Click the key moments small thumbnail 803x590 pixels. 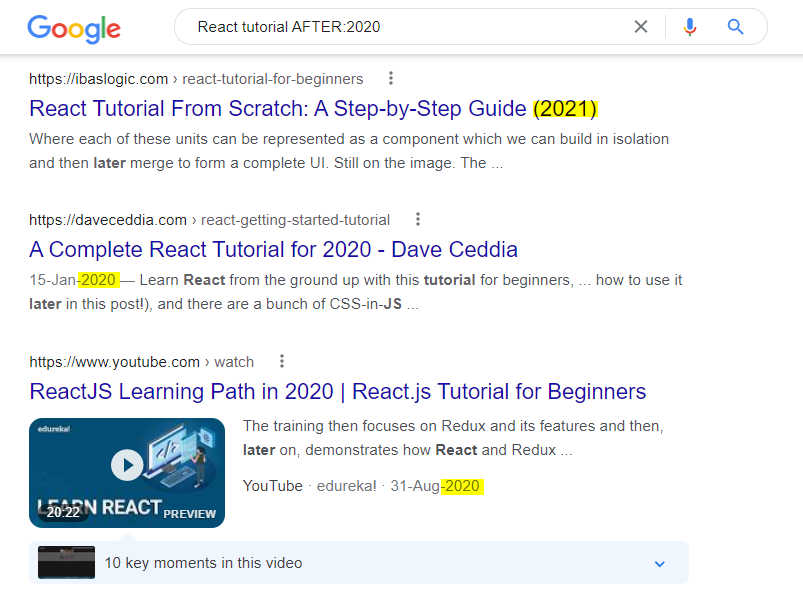tap(66, 562)
